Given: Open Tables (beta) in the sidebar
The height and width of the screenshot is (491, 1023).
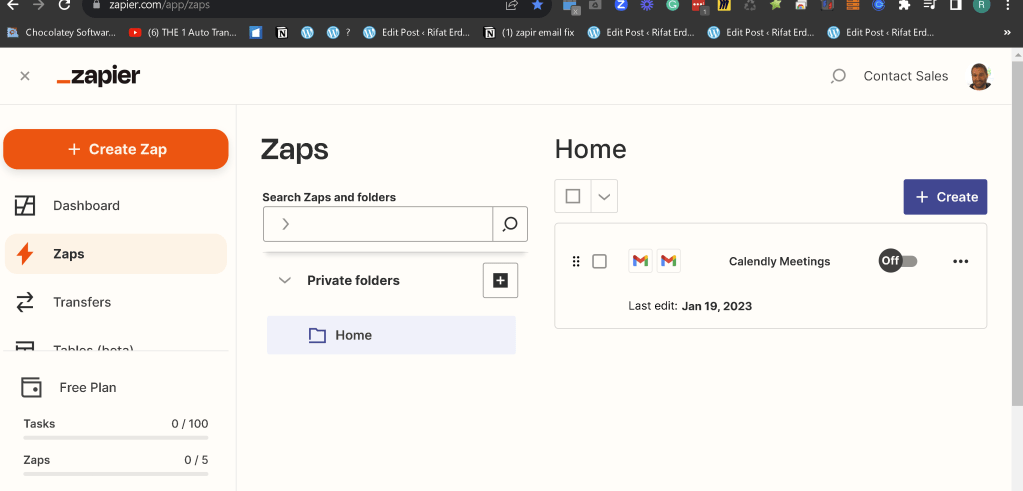Looking at the screenshot, I should point(93,346).
